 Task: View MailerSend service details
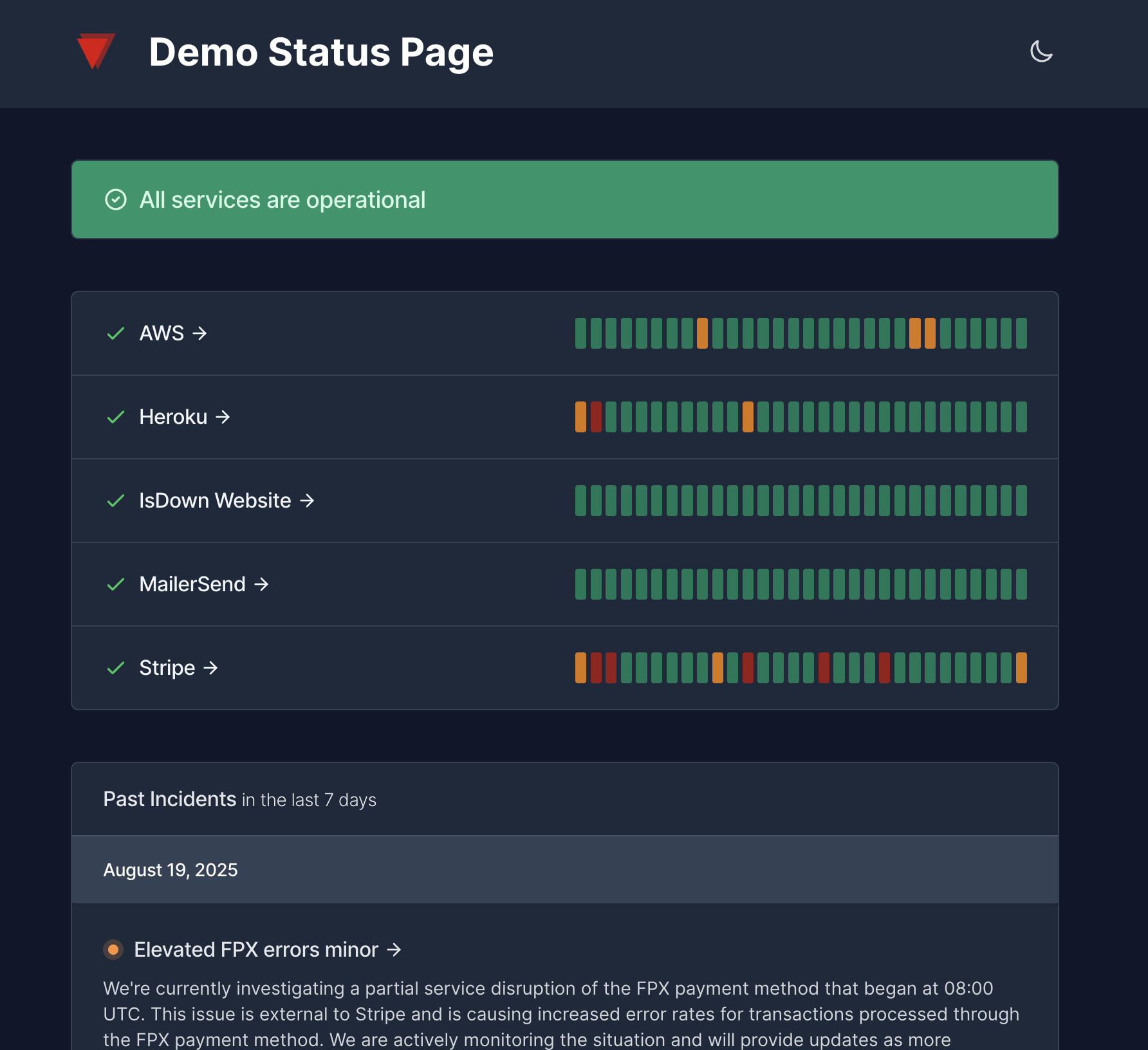pyautogui.click(x=204, y=584)
